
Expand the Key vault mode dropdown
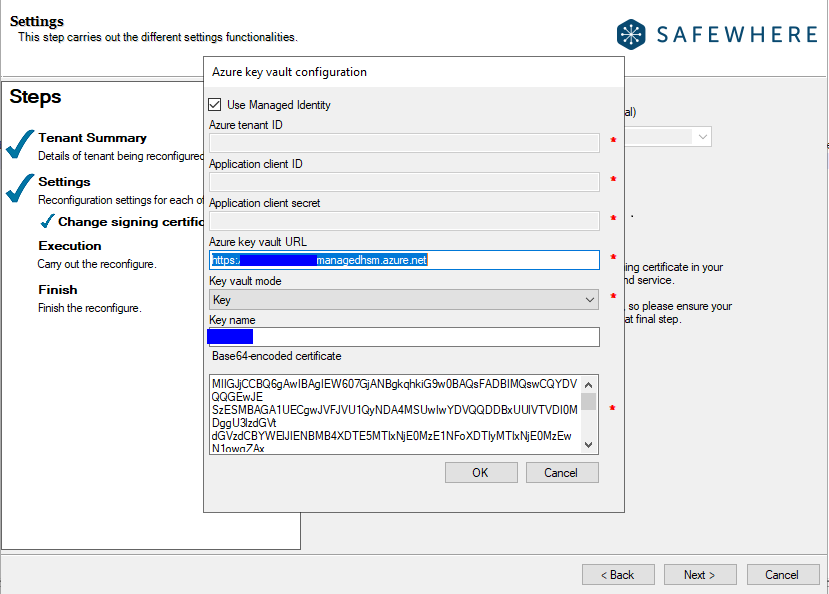[589, 299]
